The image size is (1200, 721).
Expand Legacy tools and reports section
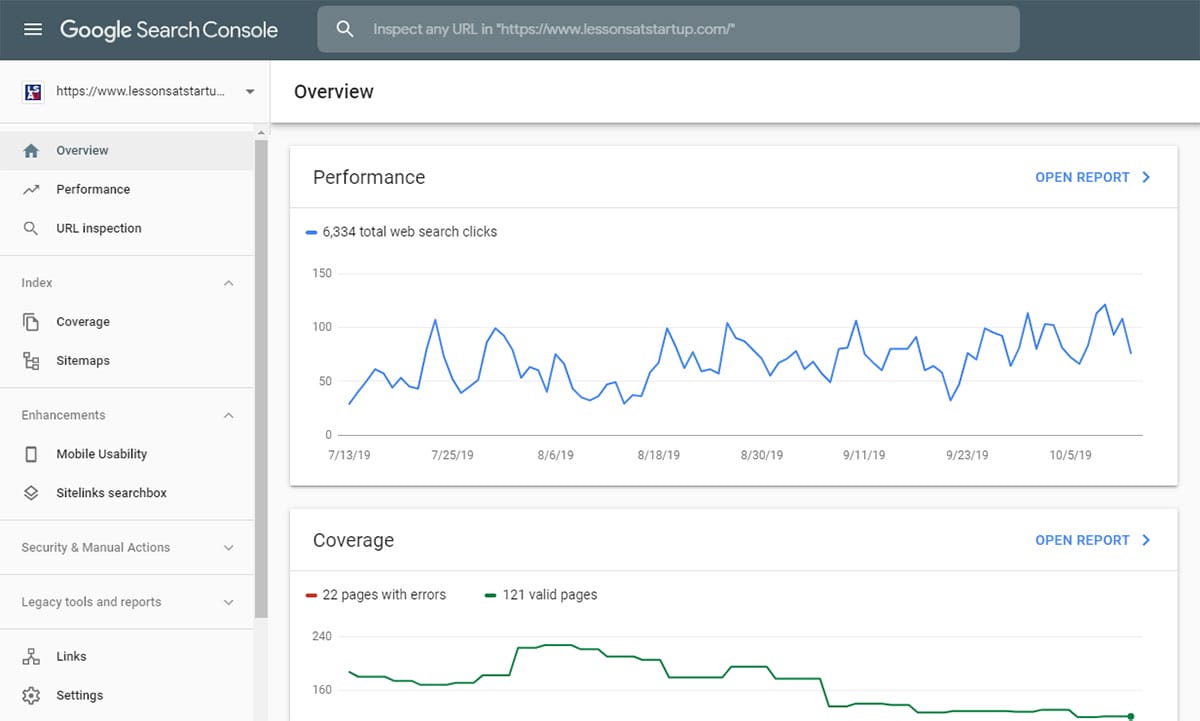228,603
